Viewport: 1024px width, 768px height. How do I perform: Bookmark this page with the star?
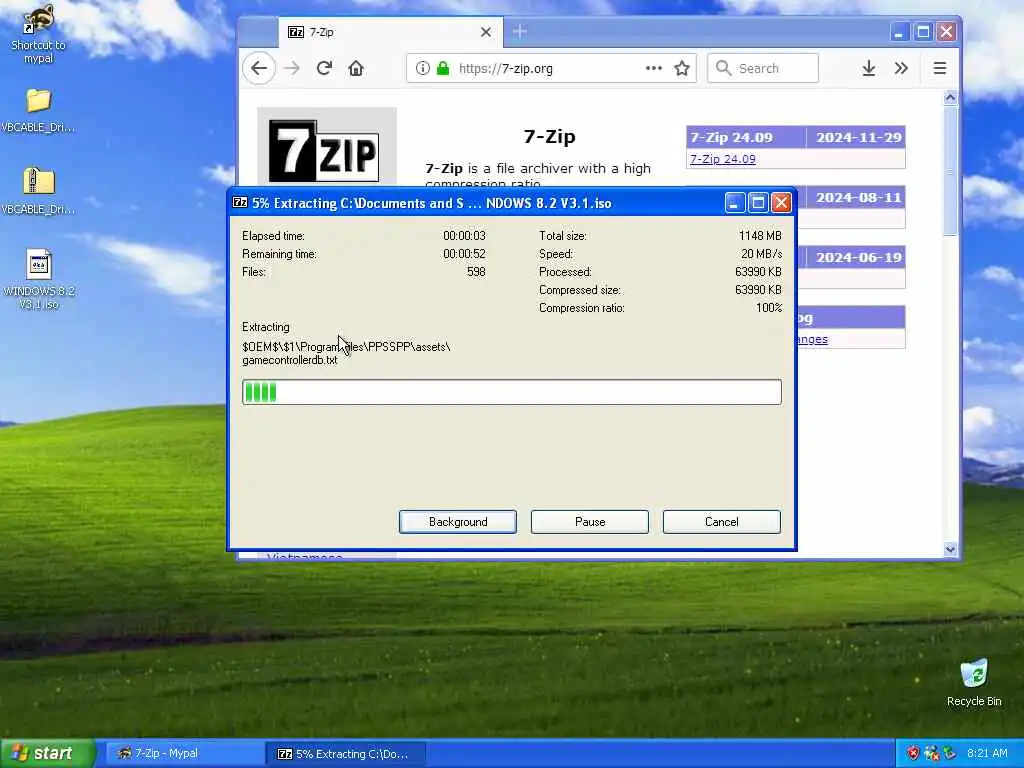(682, 68)
